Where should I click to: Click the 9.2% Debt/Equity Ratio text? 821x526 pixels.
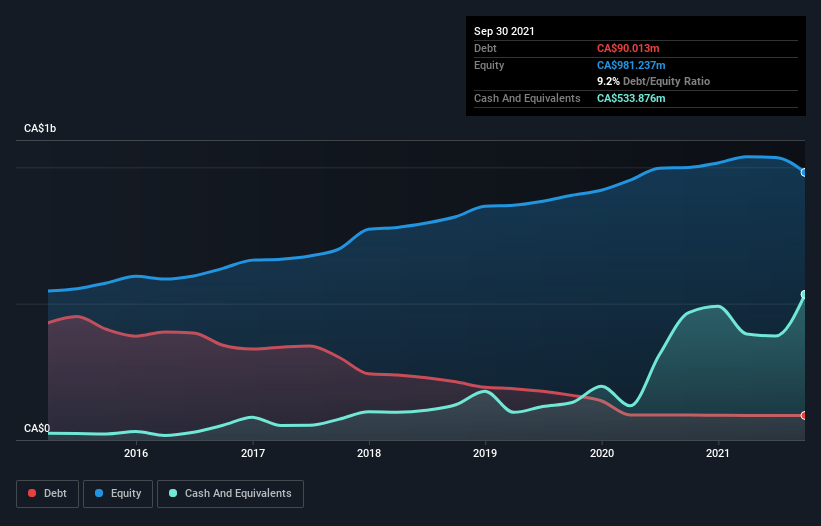[653, 82]
